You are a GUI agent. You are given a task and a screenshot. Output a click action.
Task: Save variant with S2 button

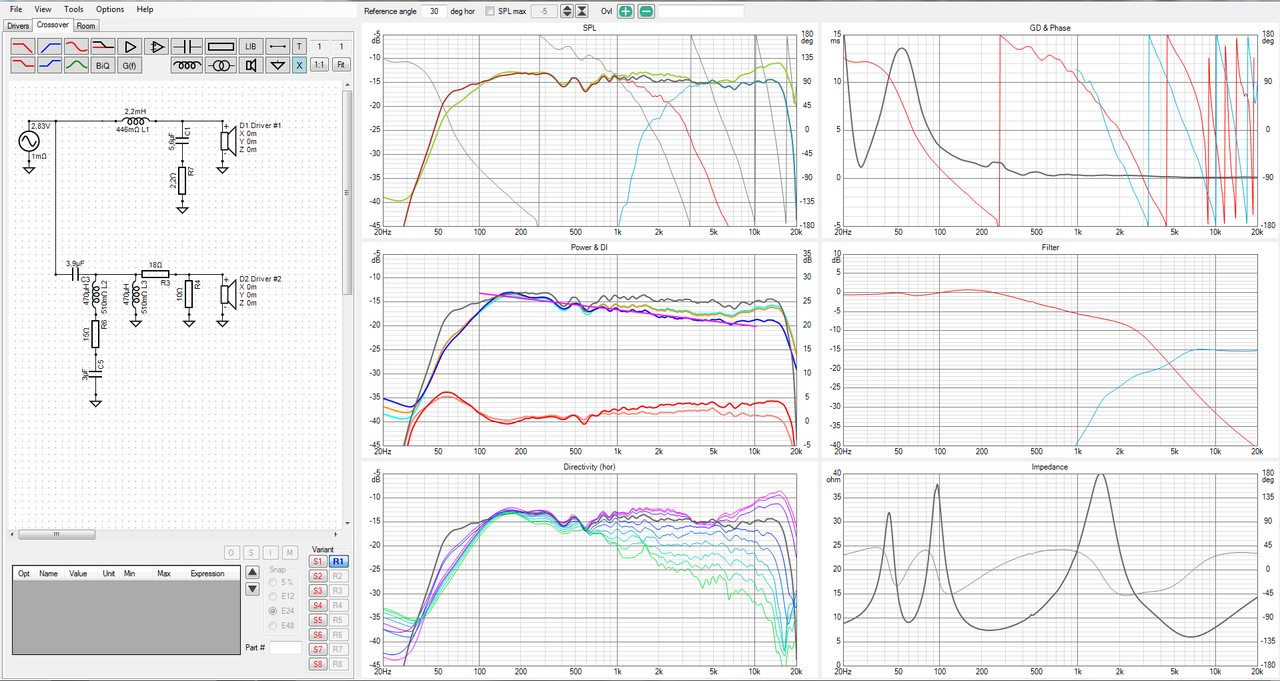(x=318, y=576)
